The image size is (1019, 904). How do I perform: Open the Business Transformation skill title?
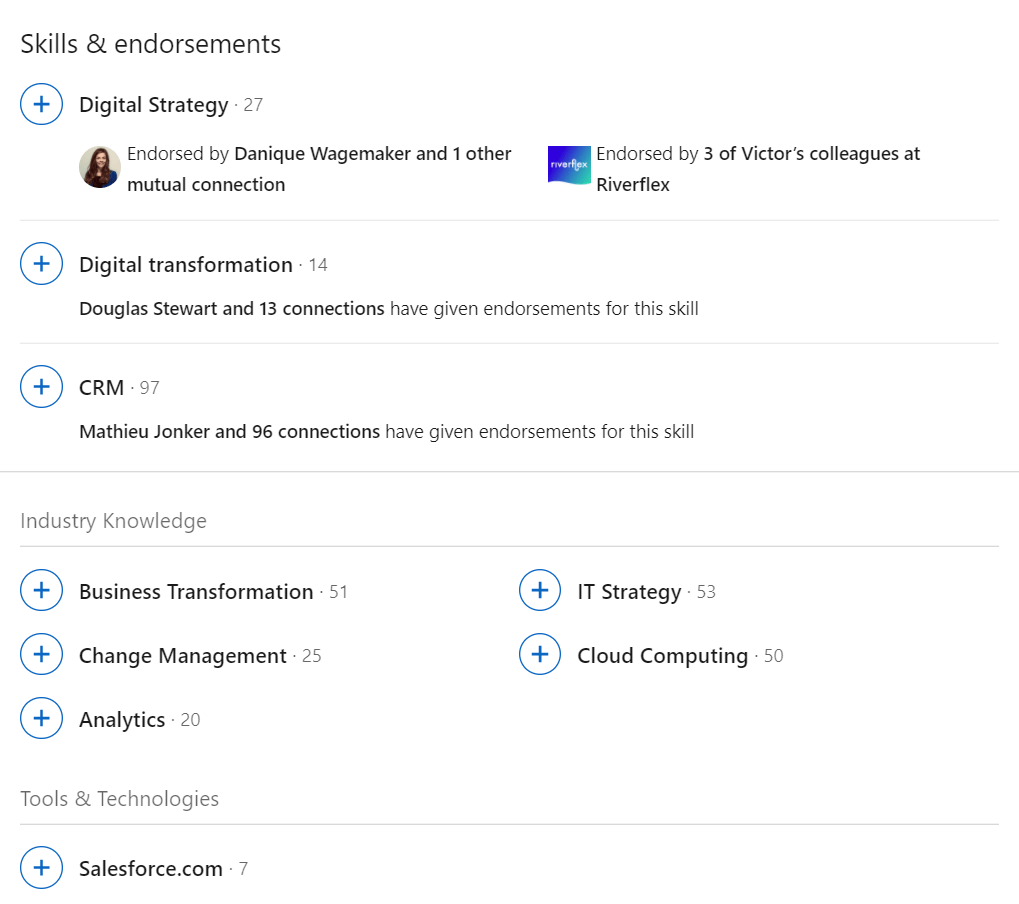(x=196, y=592)
